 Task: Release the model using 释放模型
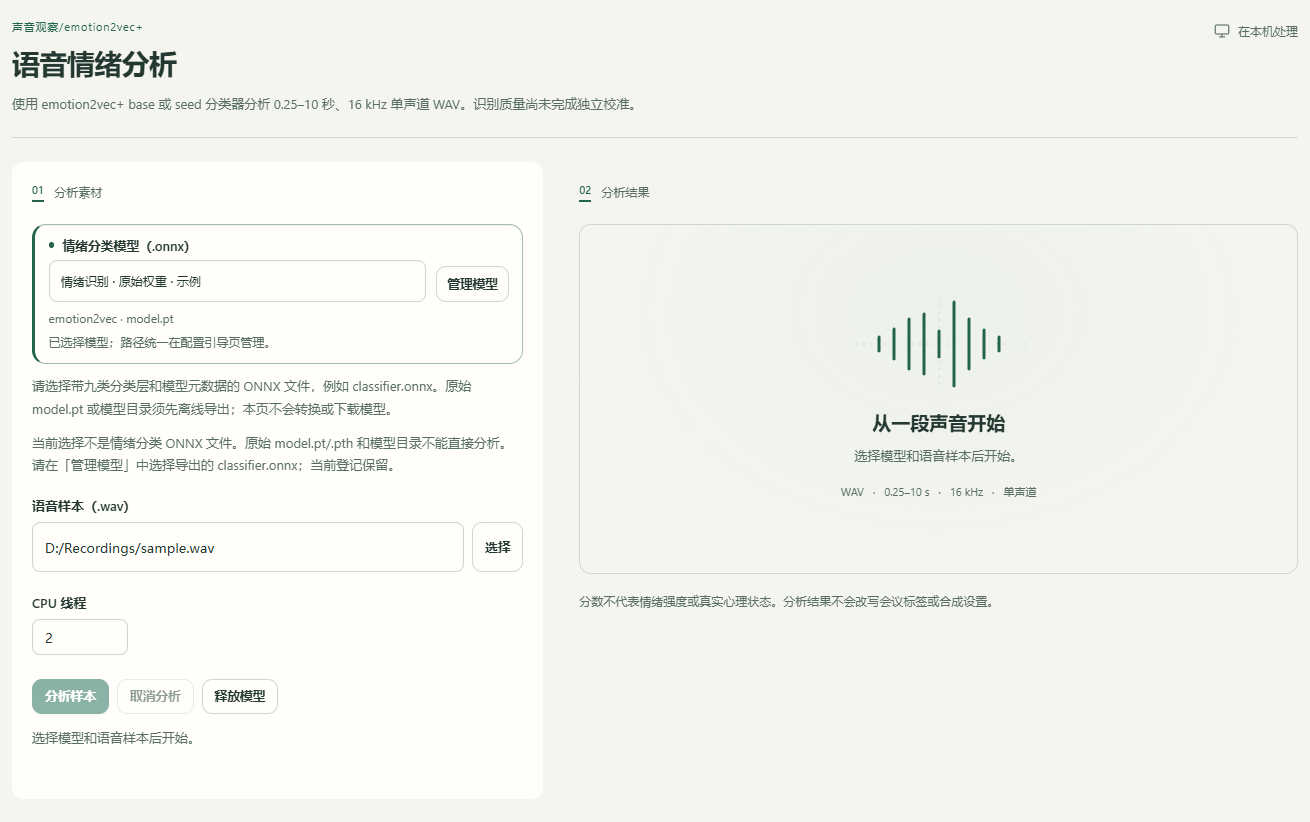pyautogui.click(x=240, y=696)
